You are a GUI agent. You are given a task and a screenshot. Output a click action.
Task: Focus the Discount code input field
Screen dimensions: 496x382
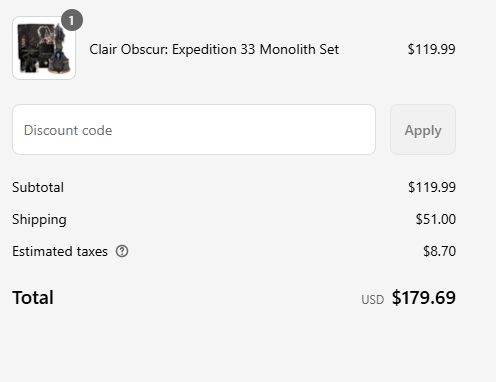coord(194,130)
